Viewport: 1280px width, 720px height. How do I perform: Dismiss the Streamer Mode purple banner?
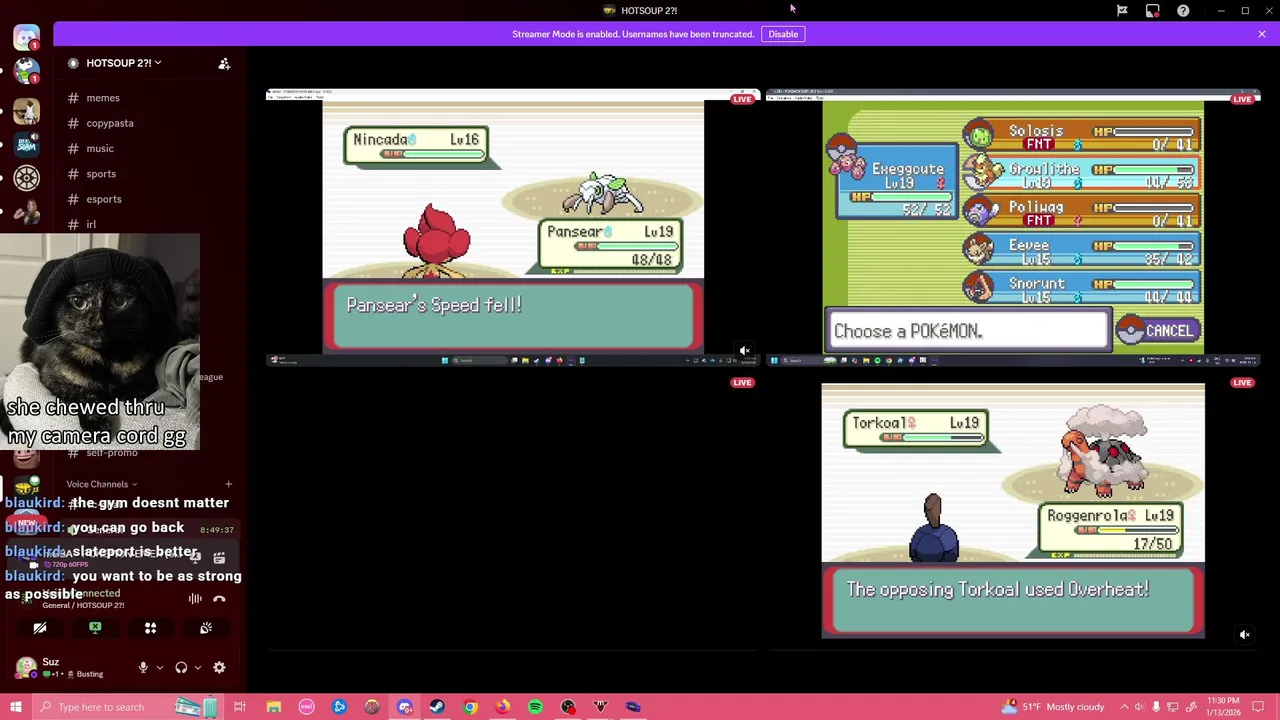[1262, 34]
